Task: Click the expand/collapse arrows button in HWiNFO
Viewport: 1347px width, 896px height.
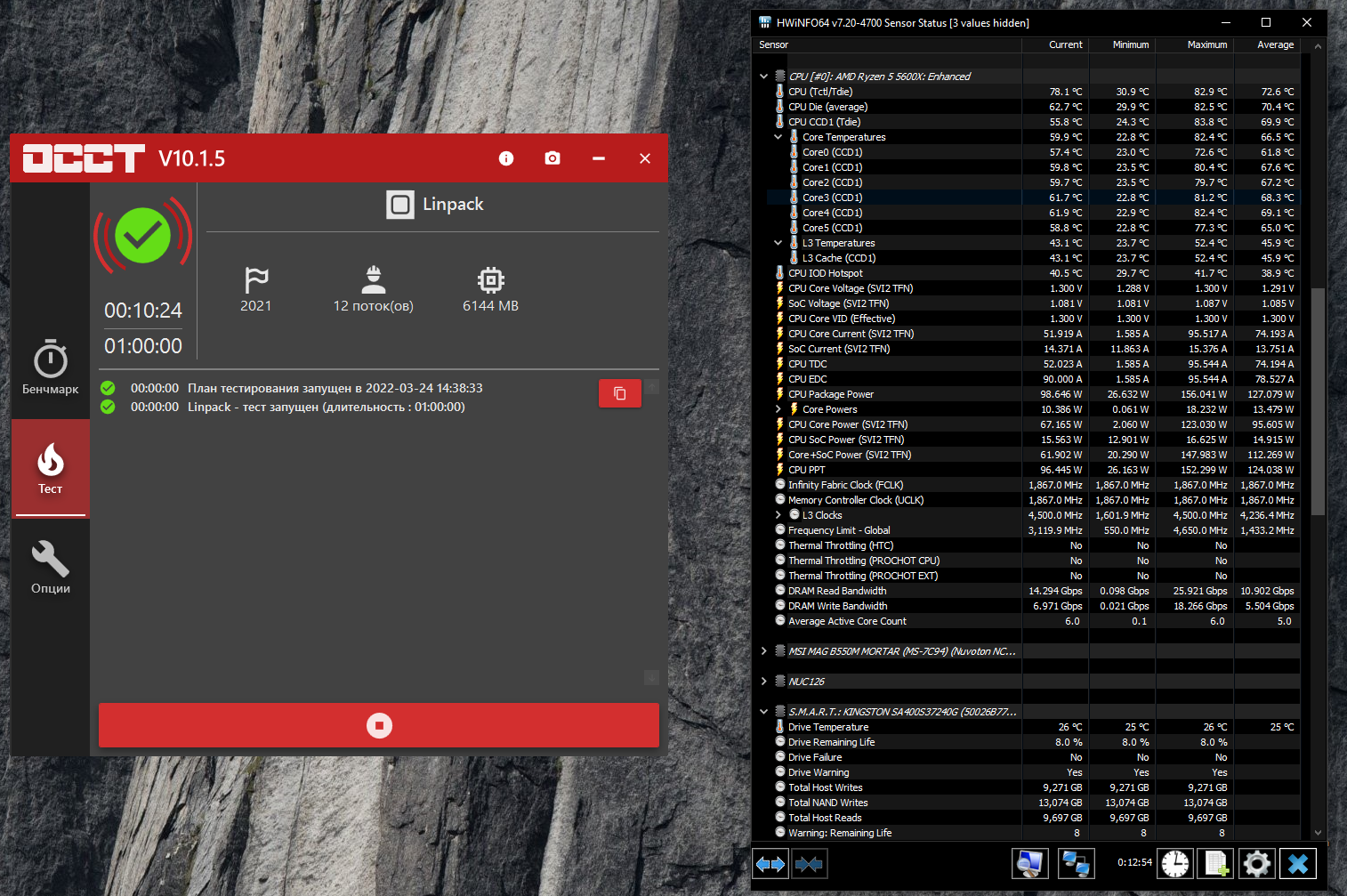Action: 770,863
